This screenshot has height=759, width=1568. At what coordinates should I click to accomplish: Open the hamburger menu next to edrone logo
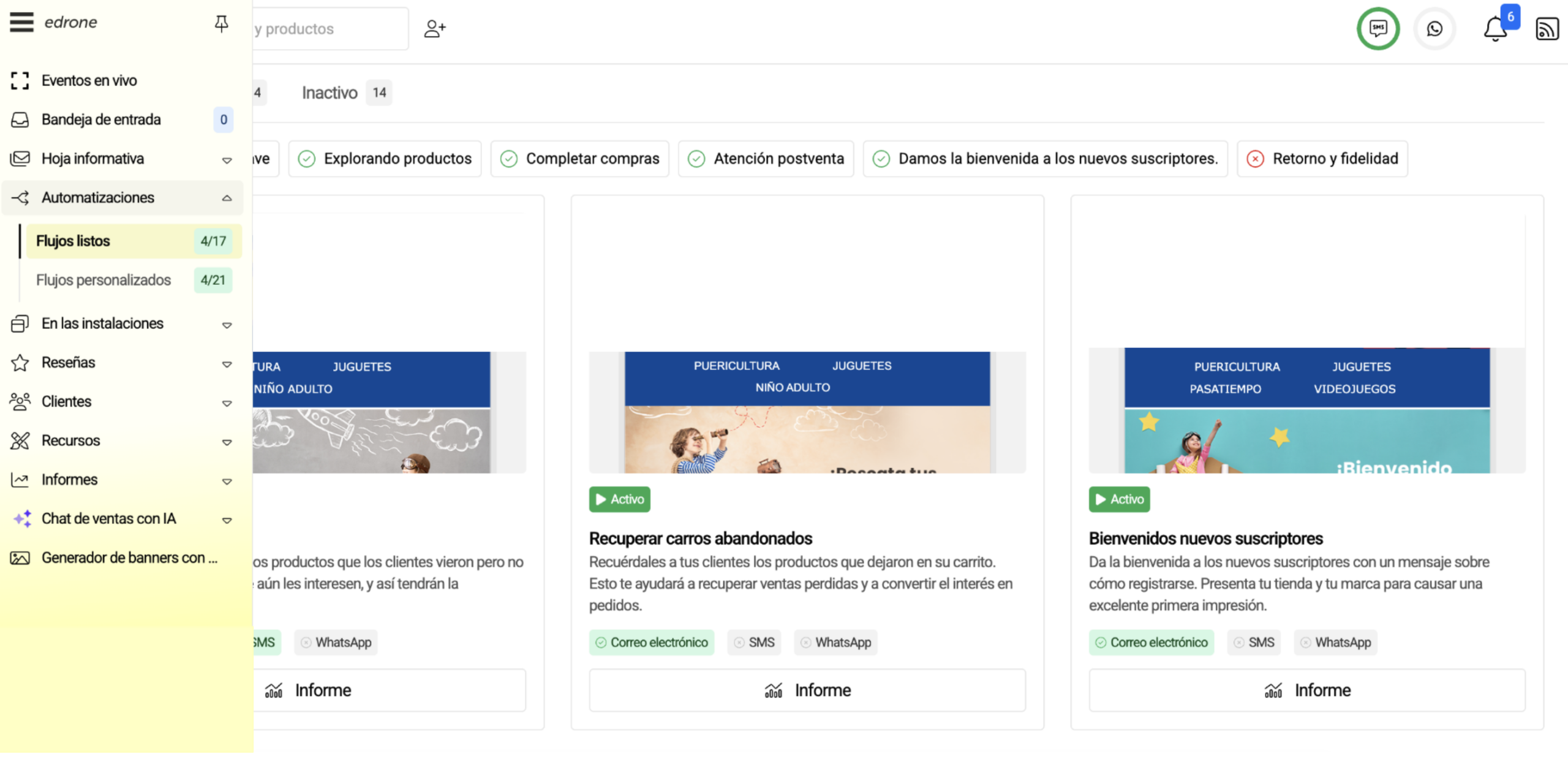21,22
